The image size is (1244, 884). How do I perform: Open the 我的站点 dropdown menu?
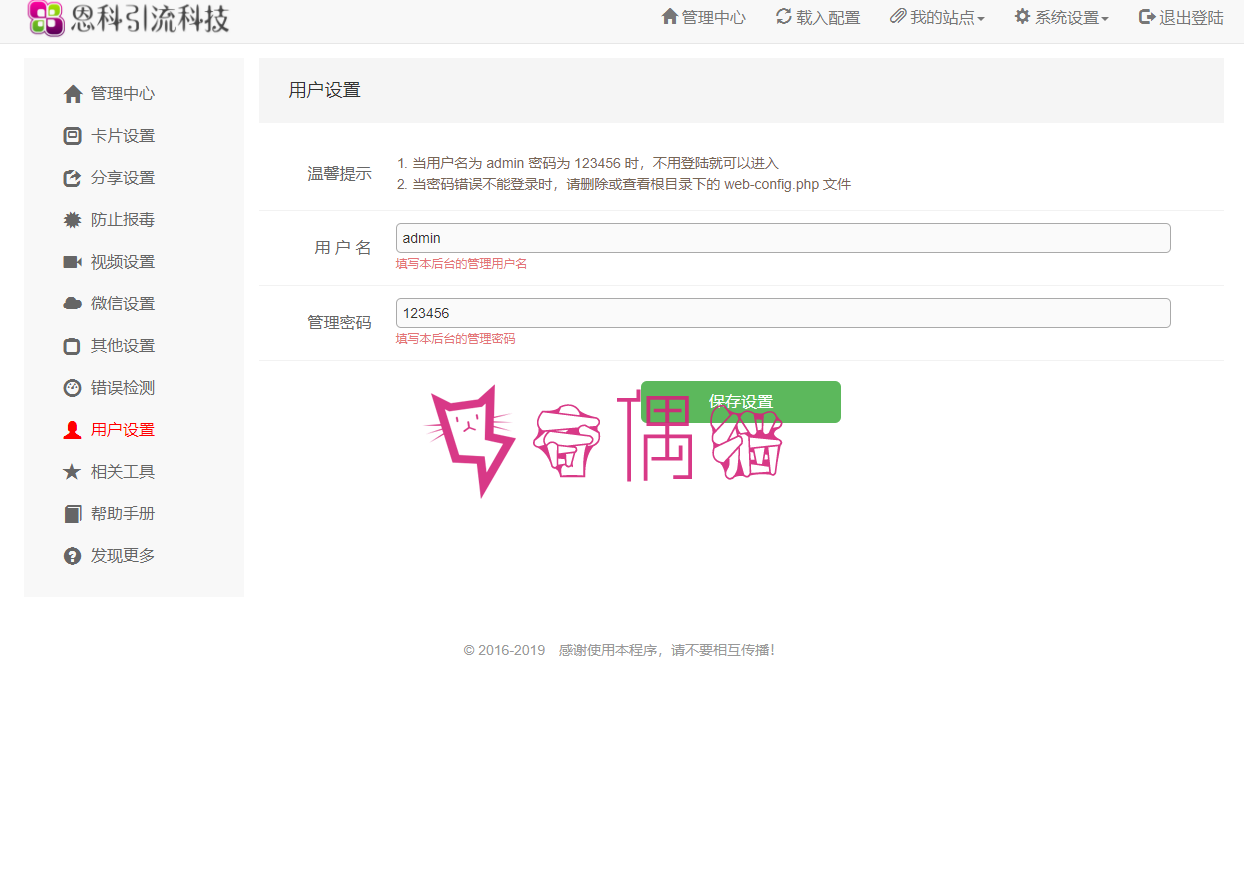tap(937, 18)
